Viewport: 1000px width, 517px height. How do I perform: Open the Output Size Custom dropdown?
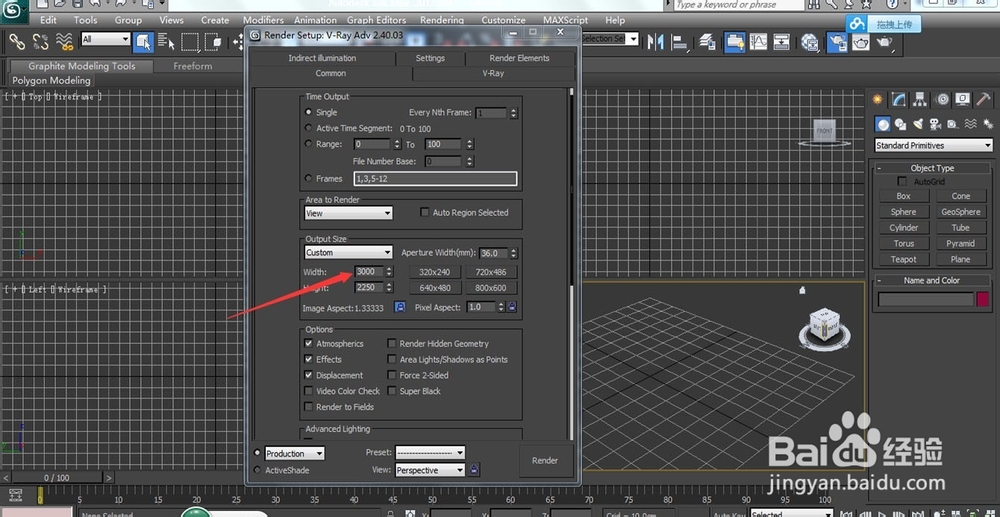tap(348, 252)
